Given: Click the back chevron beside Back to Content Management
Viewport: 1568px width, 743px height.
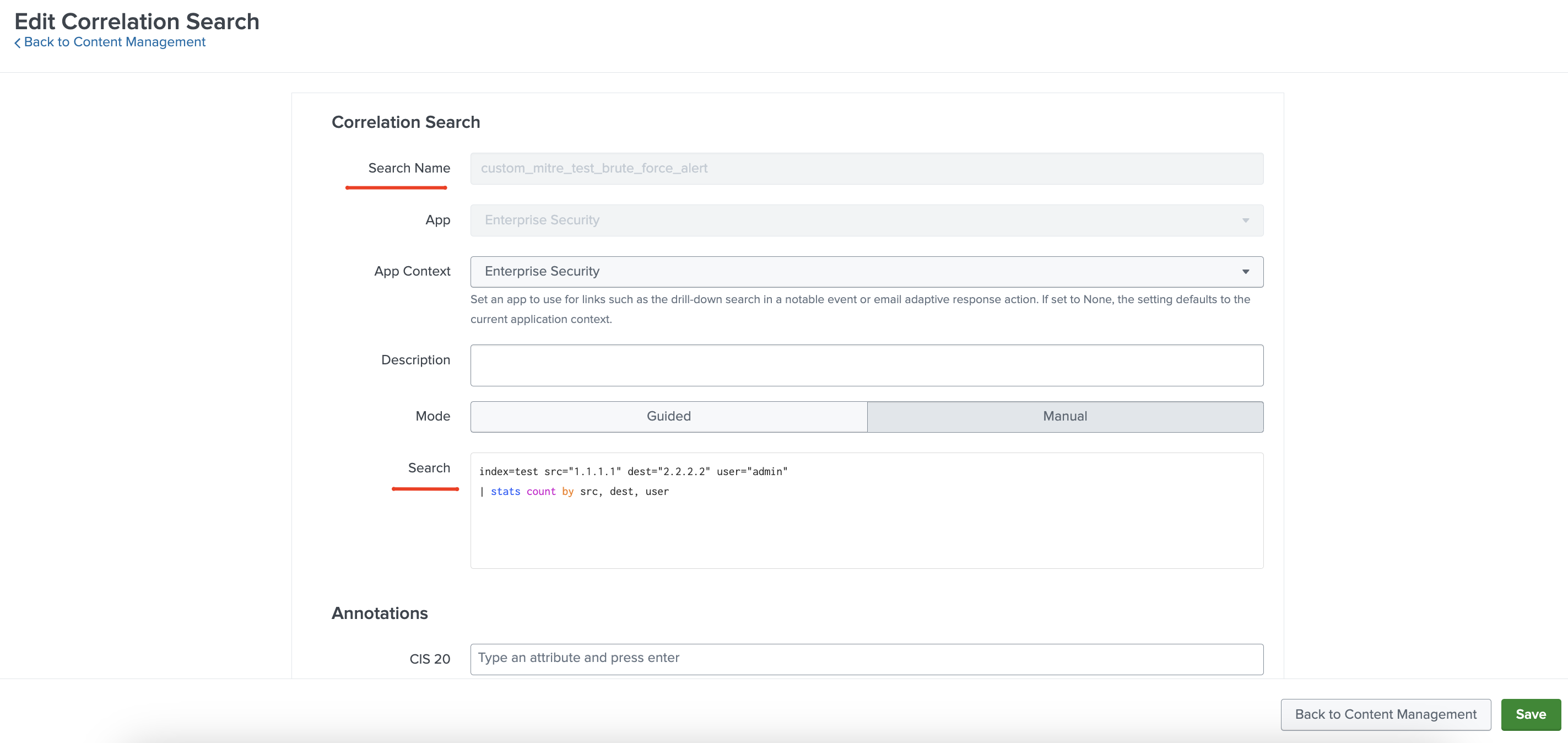Looking at the screenshot, I should [x=18, y=42].
